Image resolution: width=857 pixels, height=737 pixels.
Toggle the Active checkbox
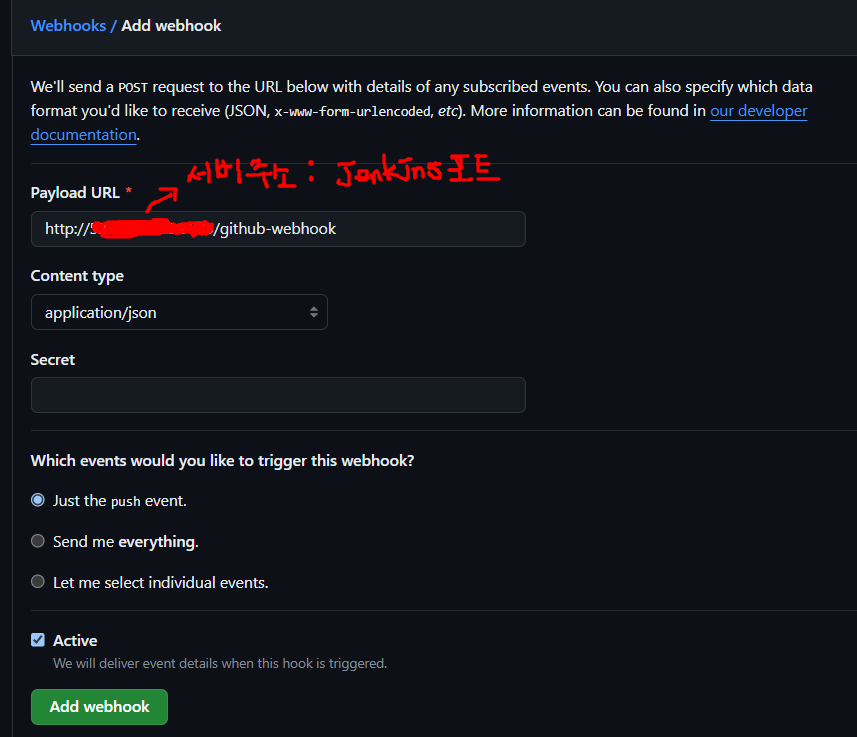[38, 640]
